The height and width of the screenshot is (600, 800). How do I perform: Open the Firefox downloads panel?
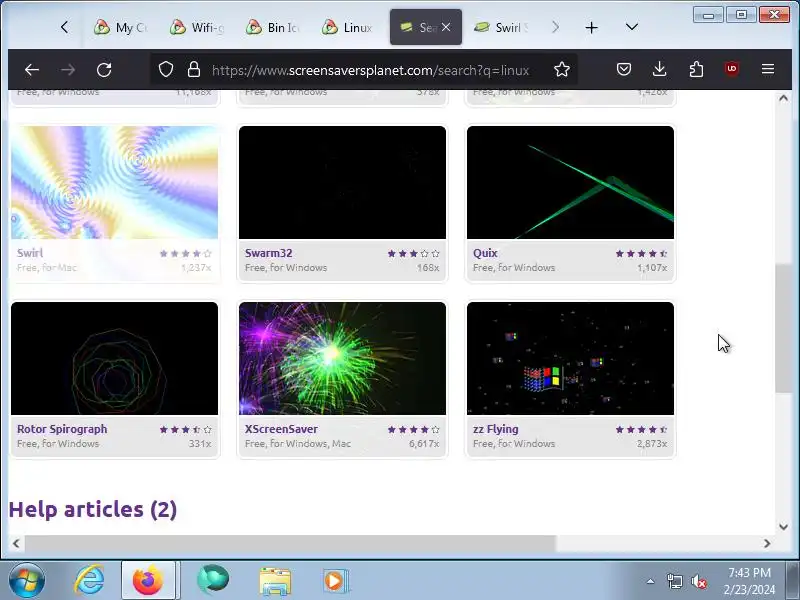(x=660, y=69)
